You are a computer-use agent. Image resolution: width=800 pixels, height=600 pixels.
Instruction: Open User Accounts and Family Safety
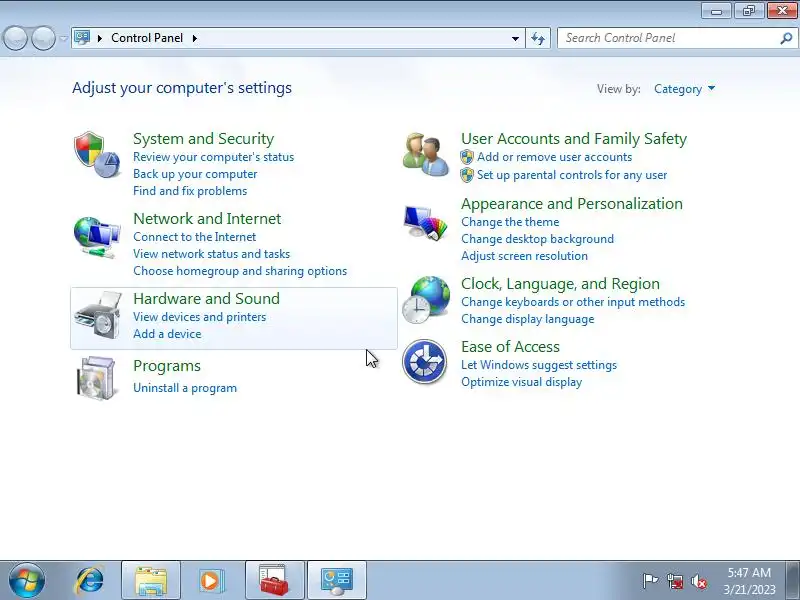[x=574, y=139]
